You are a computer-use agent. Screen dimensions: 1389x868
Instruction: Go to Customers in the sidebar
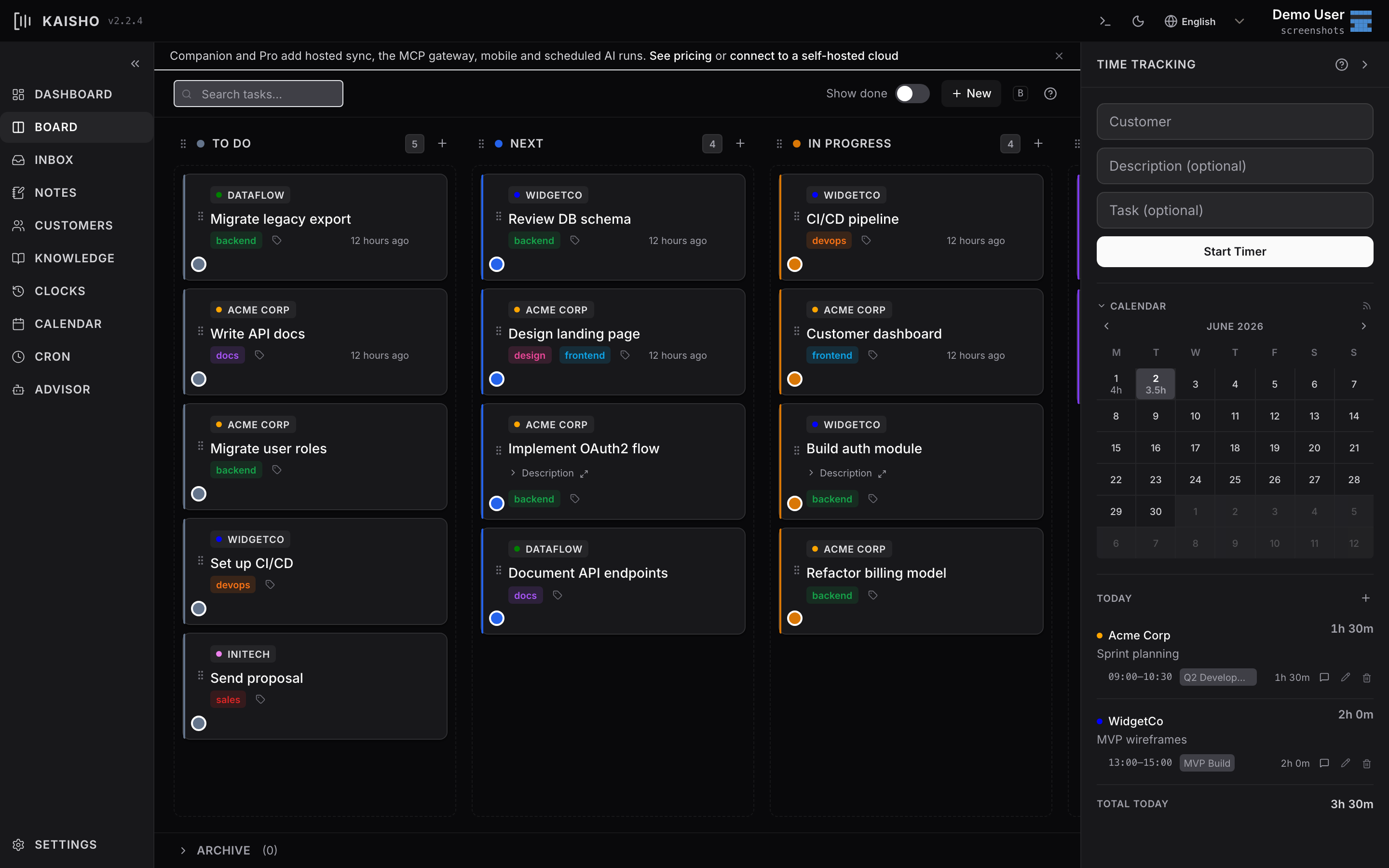tap(77, 225)
